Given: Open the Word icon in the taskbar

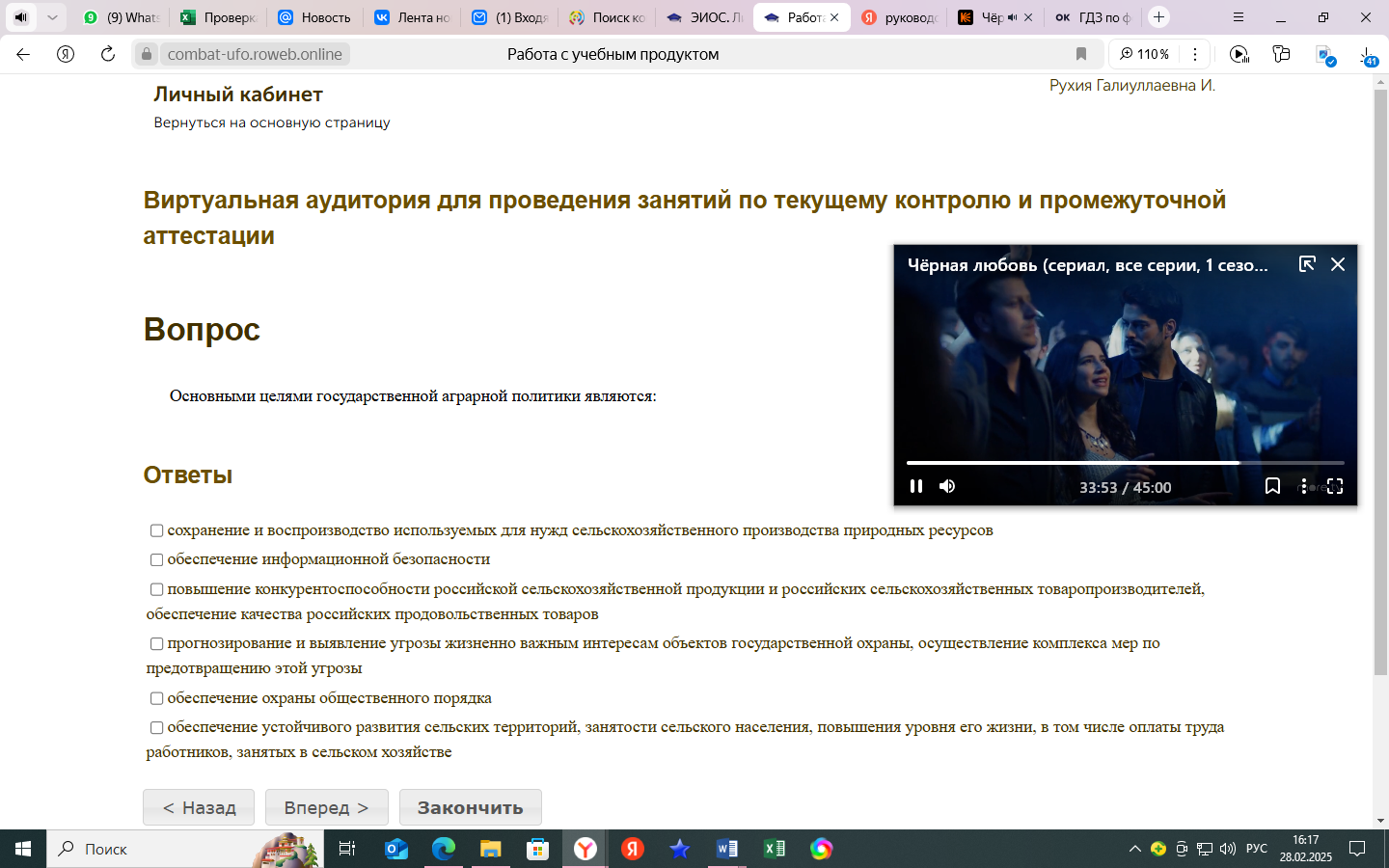Looking at the screenshot, I should click(726, 849).
